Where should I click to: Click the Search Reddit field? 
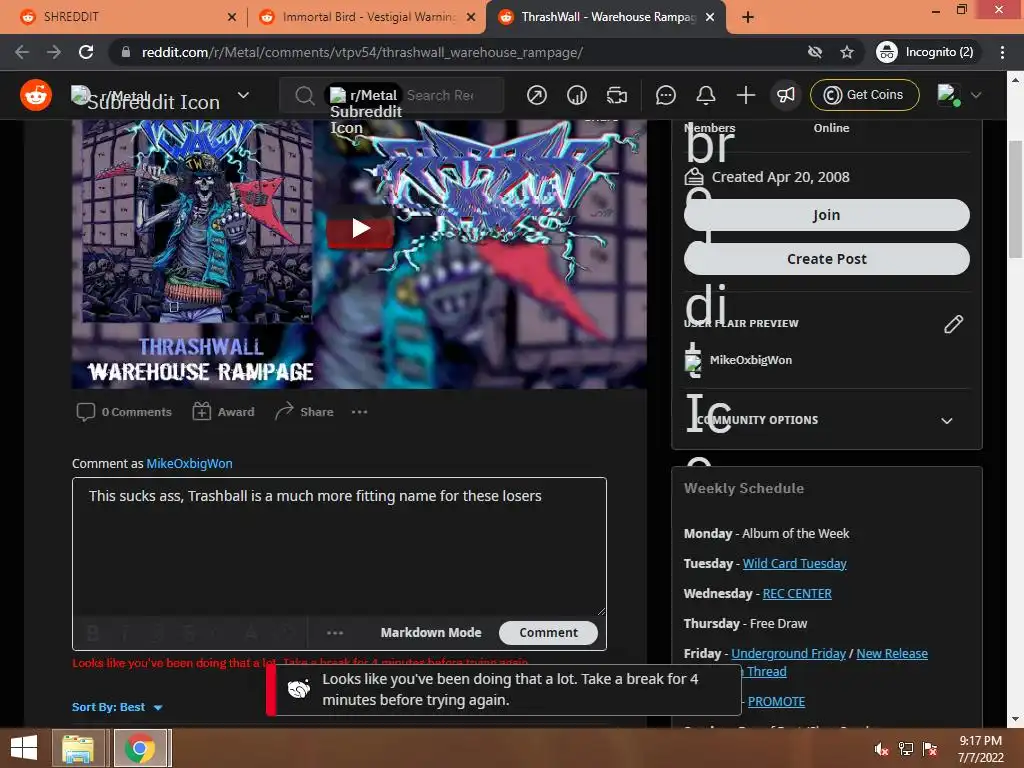441,95
